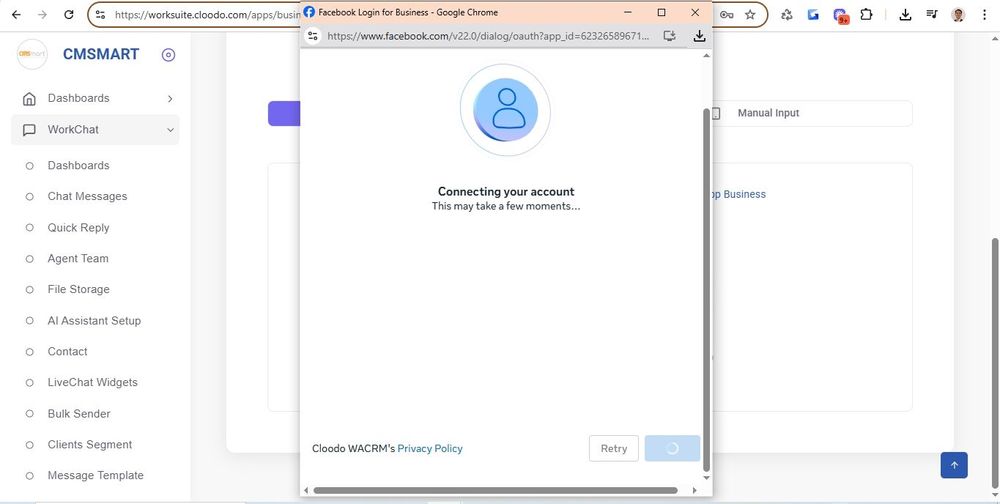Click the site info icon in Facebook popup

point(313,36)
